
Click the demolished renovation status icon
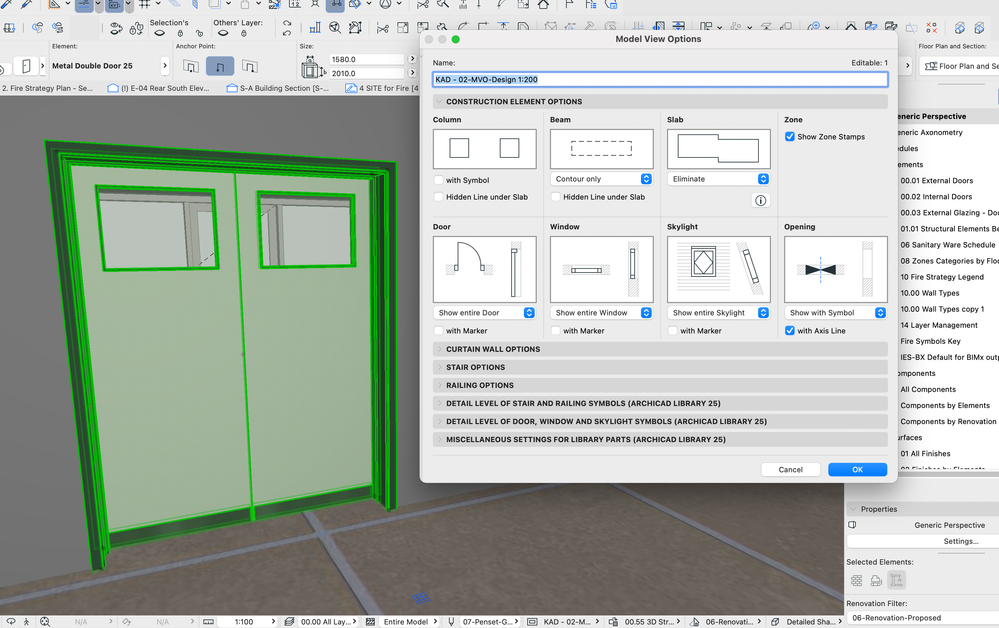tap(876, 580)
